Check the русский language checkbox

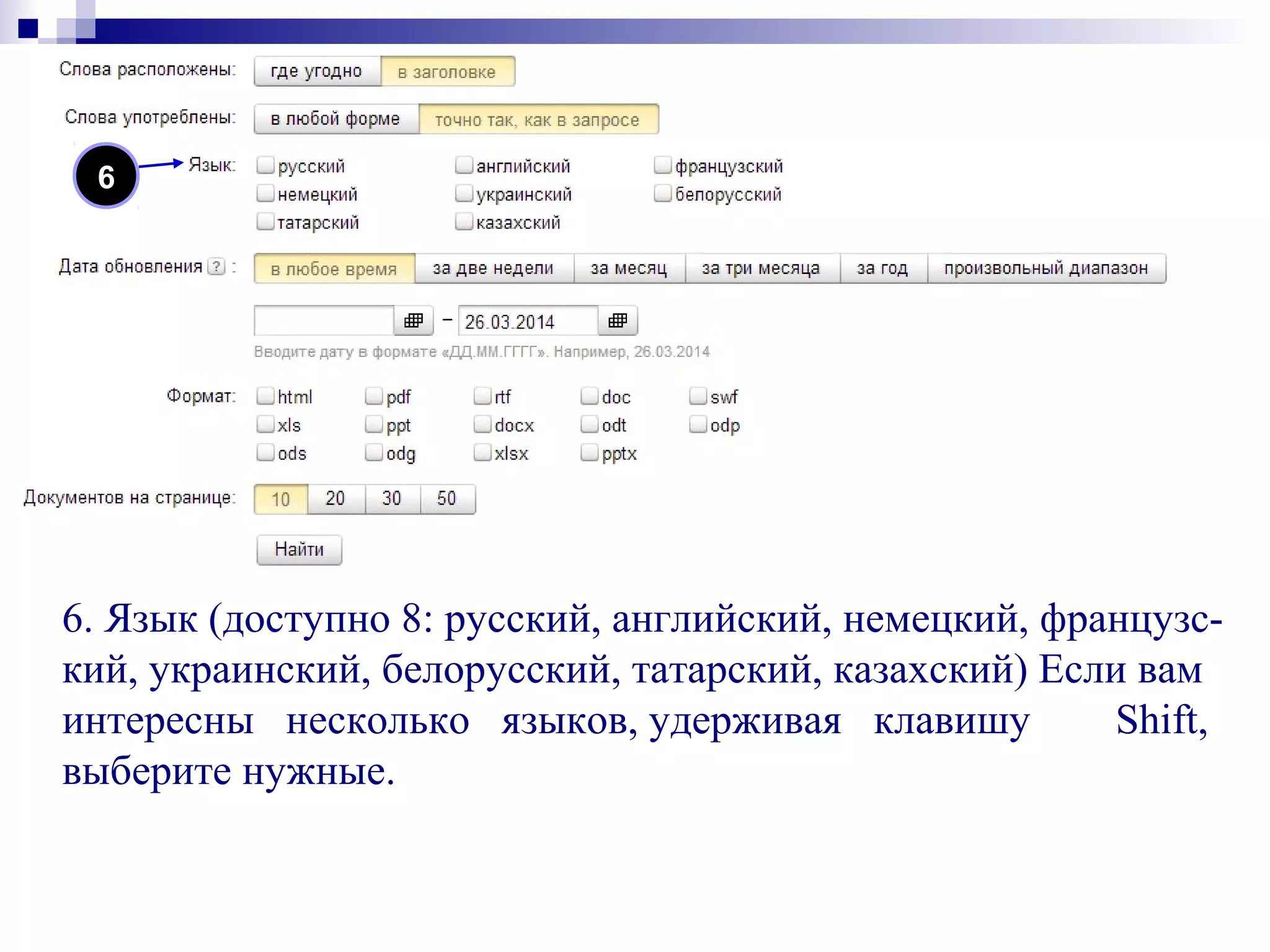pos(265,165)
